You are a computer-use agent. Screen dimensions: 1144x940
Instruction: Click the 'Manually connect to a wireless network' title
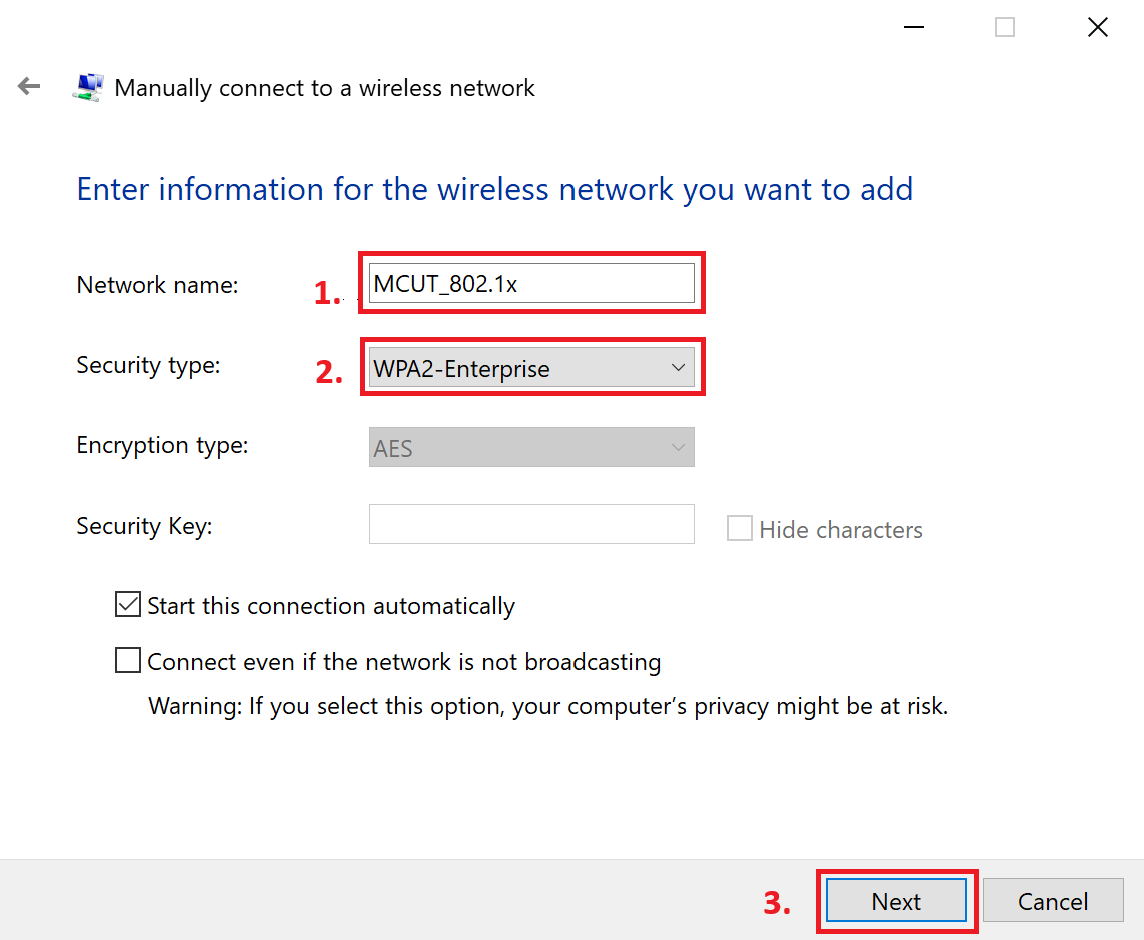pyautogui.click(x=324, y=88)
